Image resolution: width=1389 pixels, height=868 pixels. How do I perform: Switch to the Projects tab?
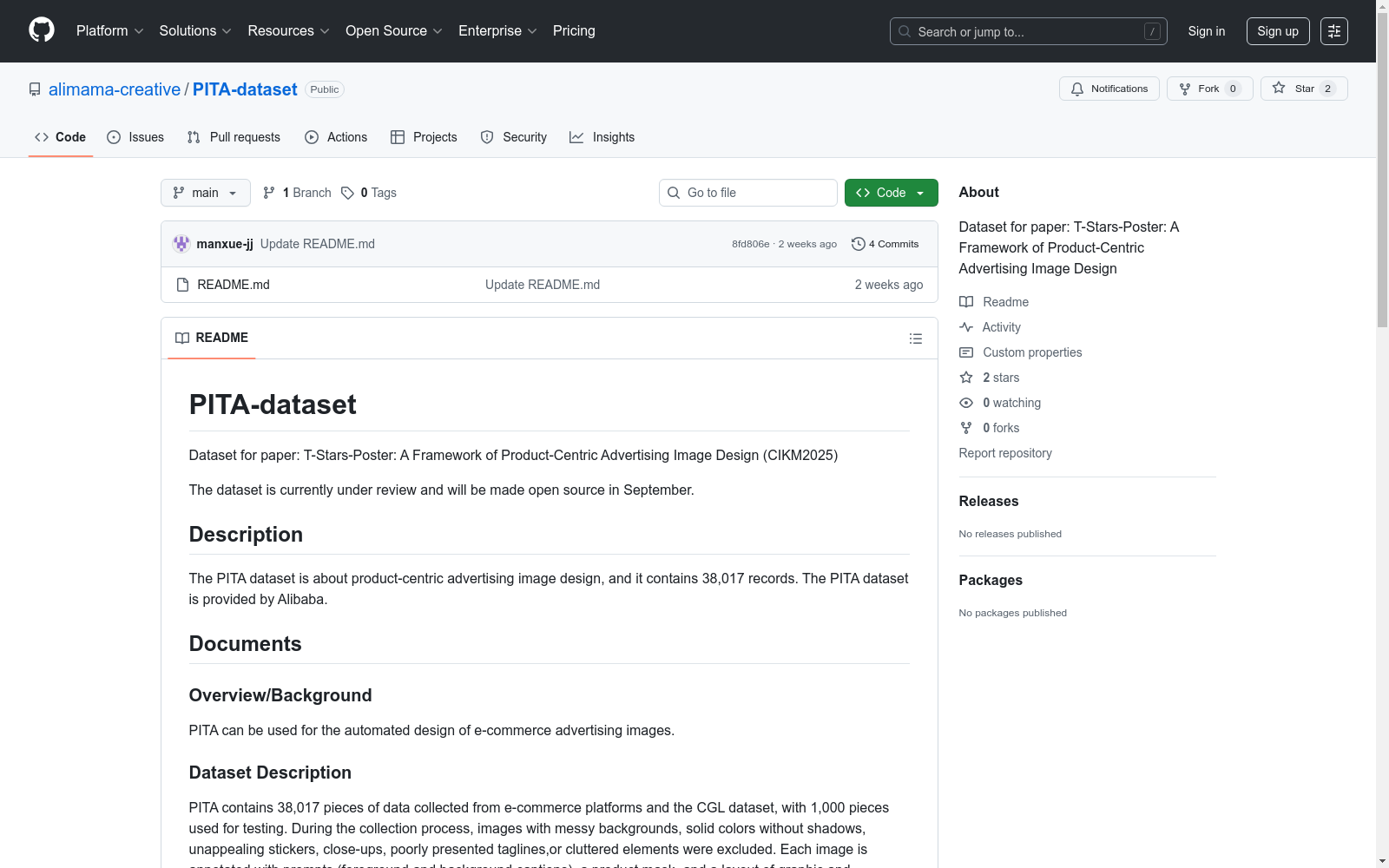[424, 137]
